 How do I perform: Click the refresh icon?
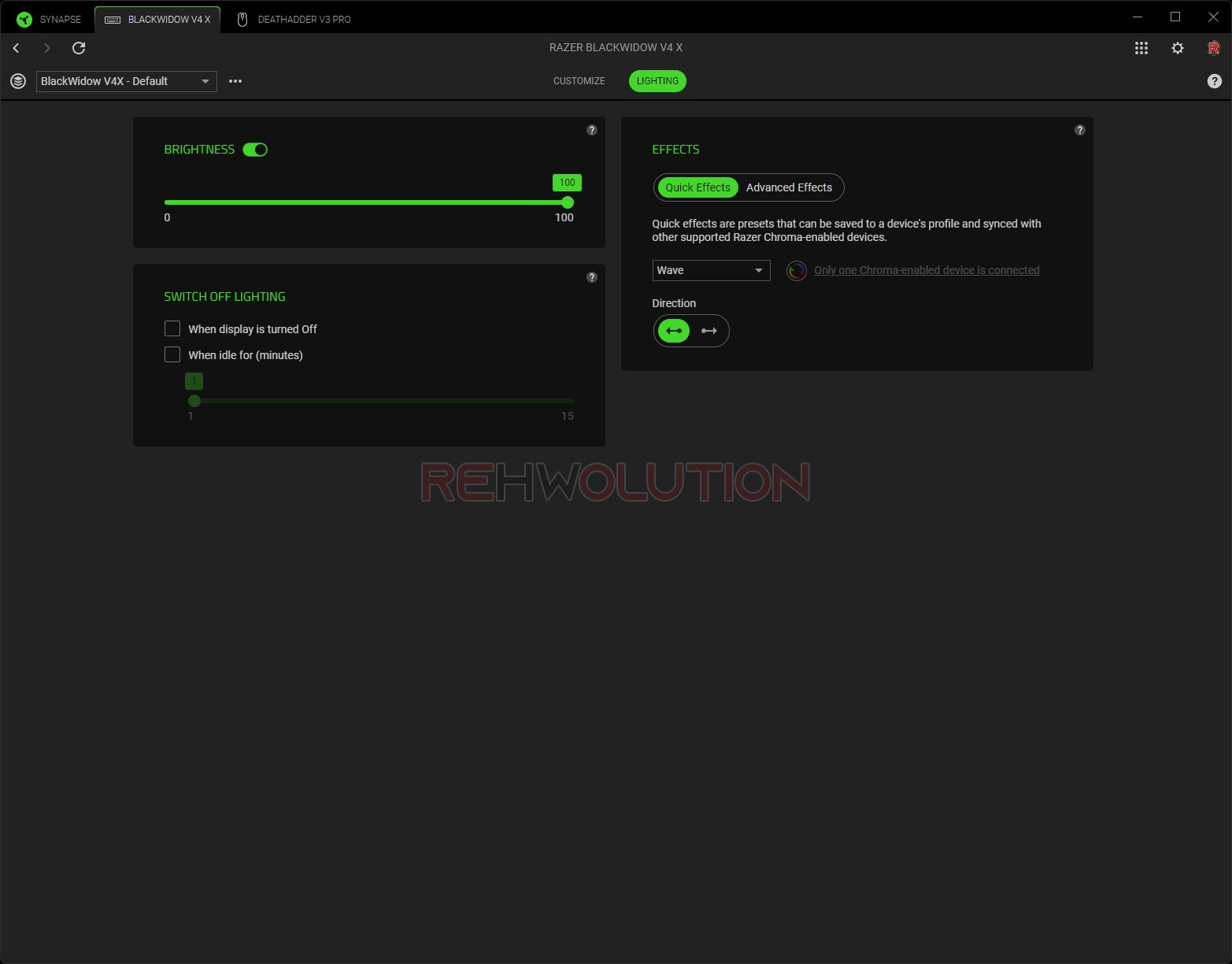79,48
